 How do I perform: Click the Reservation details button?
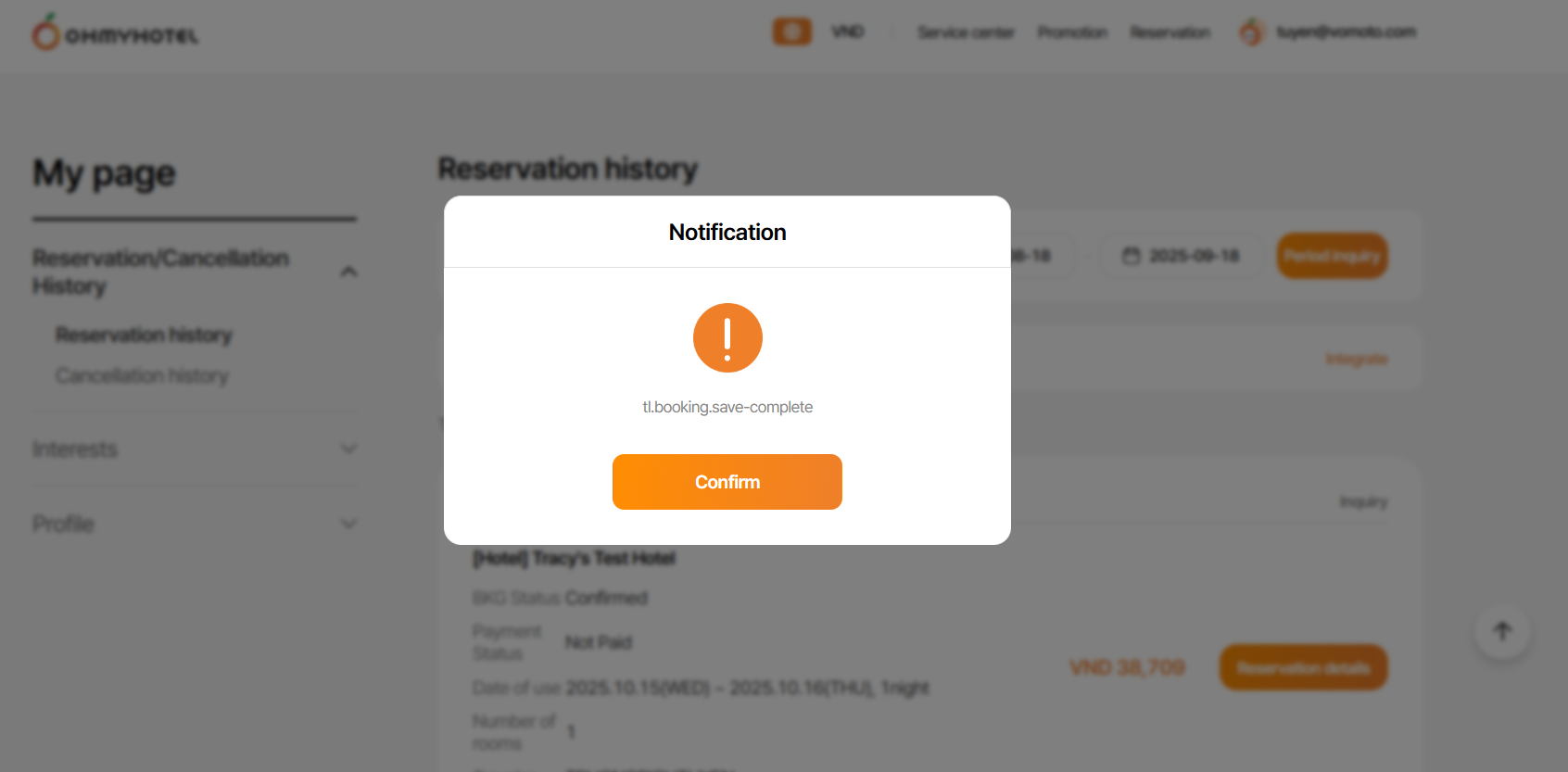(x=1303, y=667)
